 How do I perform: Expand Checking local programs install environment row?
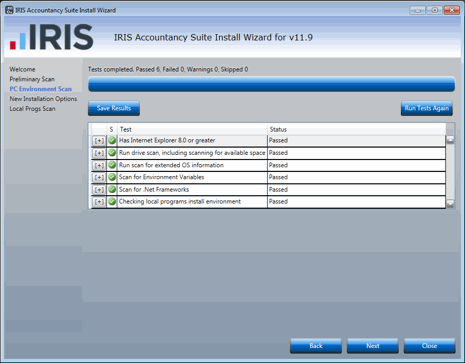click(99, 202)
